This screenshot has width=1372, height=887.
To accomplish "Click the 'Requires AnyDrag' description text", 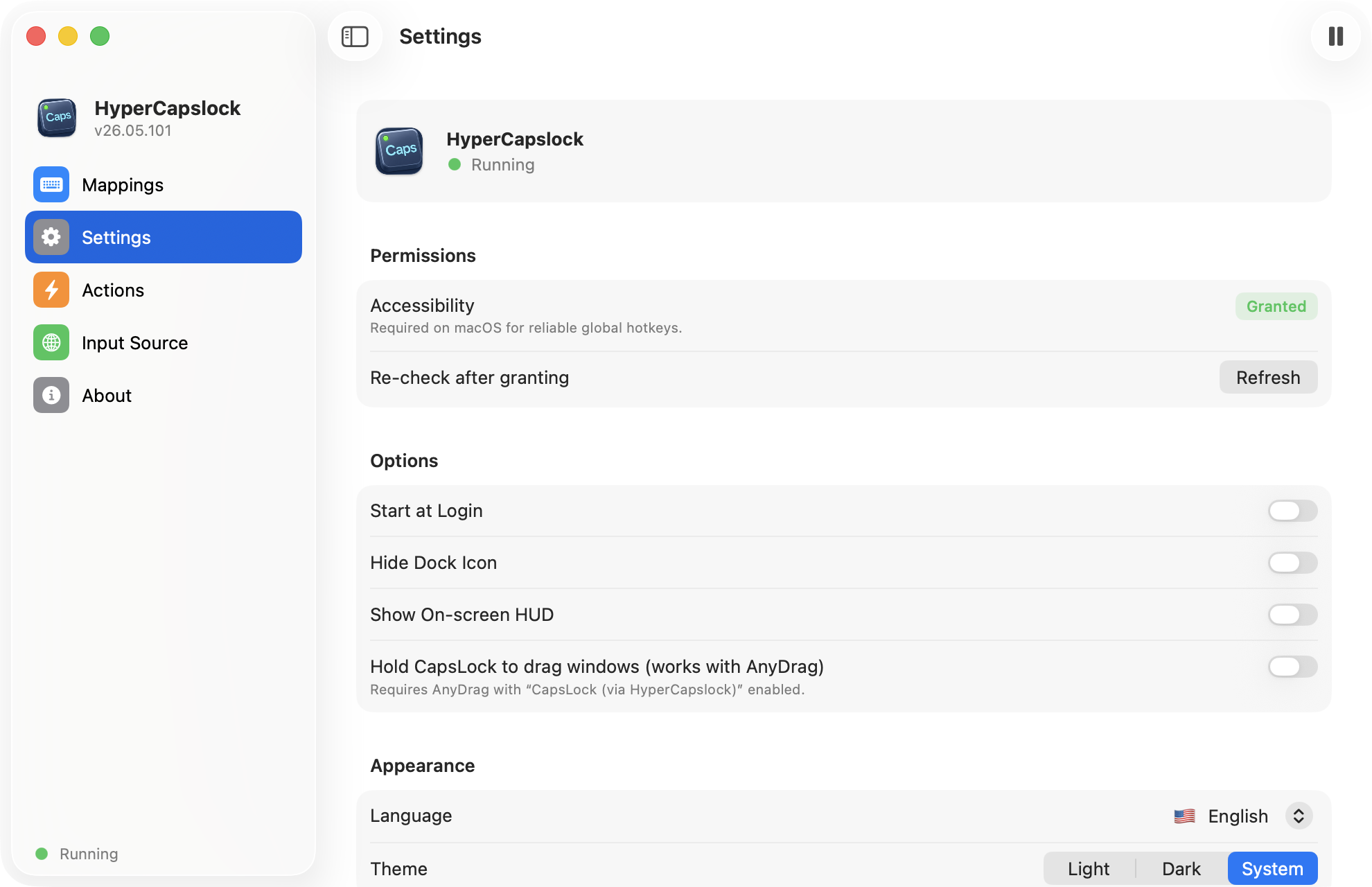I will tap(587, 690).
